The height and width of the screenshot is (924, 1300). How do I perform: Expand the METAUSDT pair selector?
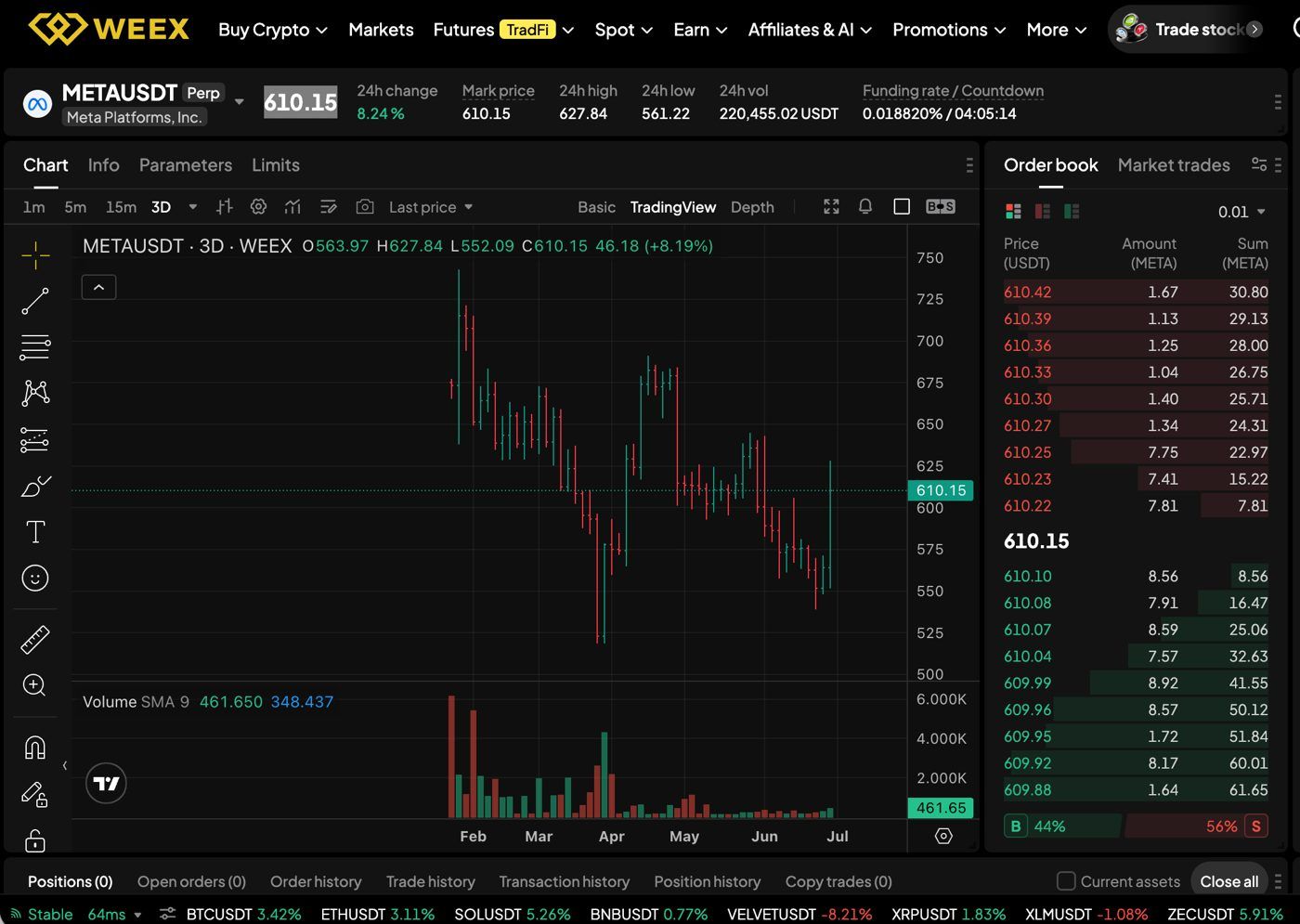239,101
